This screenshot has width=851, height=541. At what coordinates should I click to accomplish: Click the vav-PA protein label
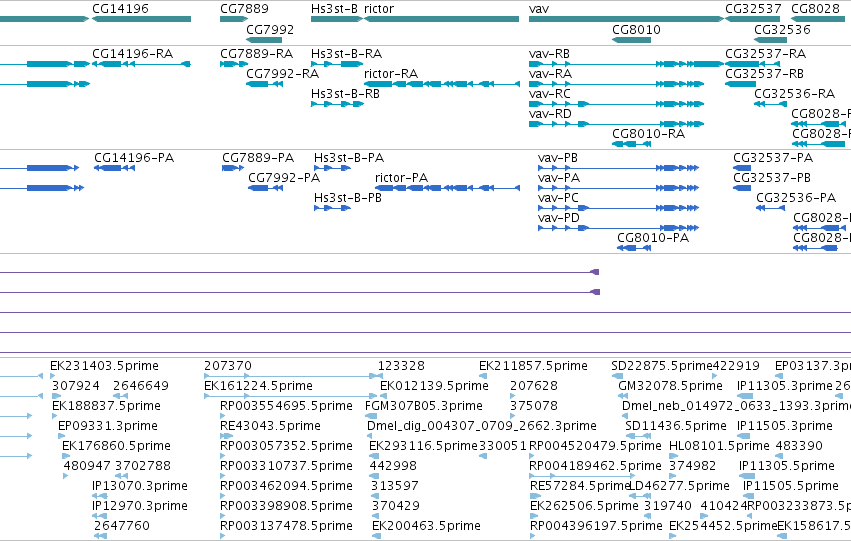click(559, 178)
